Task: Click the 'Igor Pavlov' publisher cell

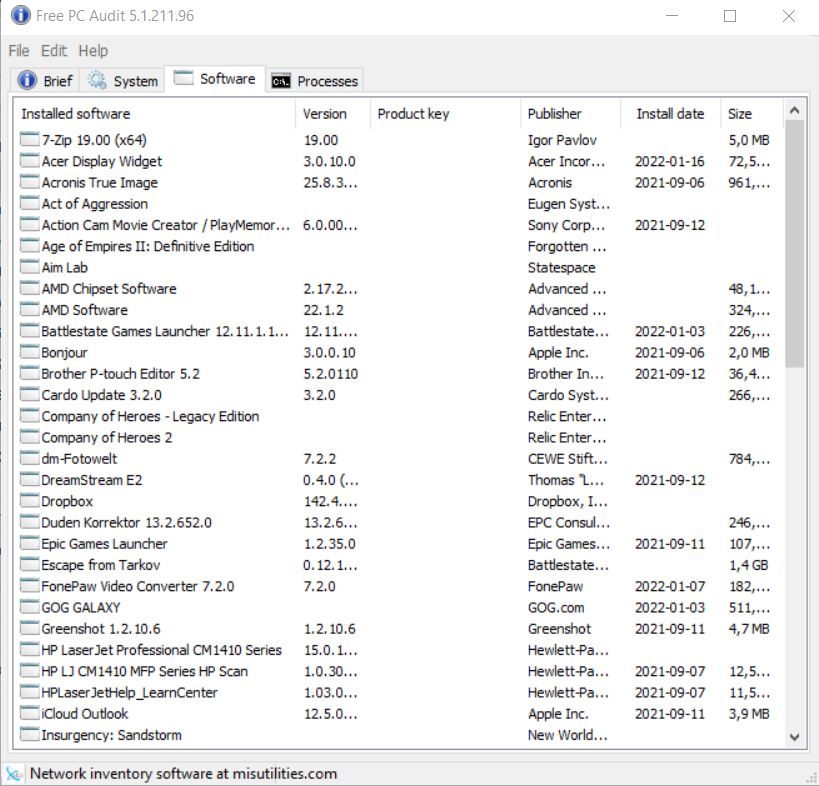Action: [x=562, y=140]
